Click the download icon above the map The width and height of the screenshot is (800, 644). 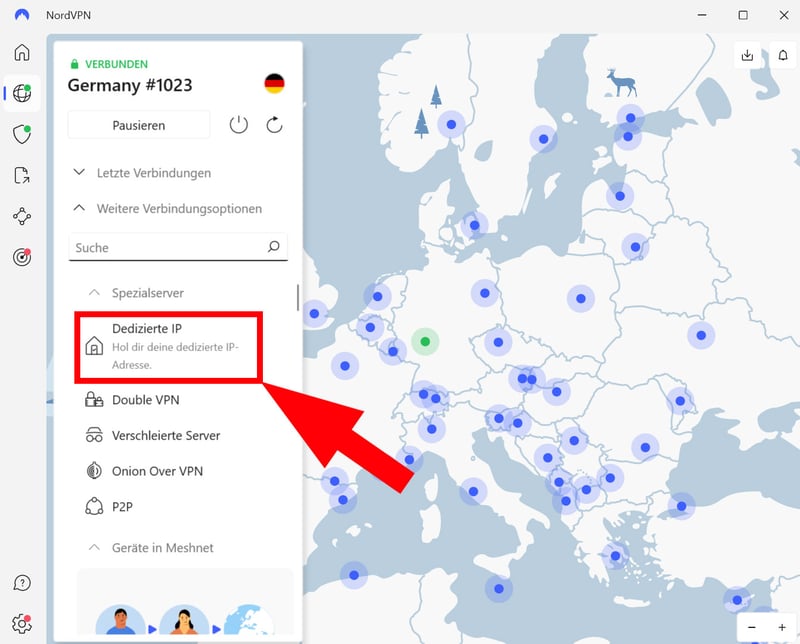pyautogui.click(x=747, y=55)
